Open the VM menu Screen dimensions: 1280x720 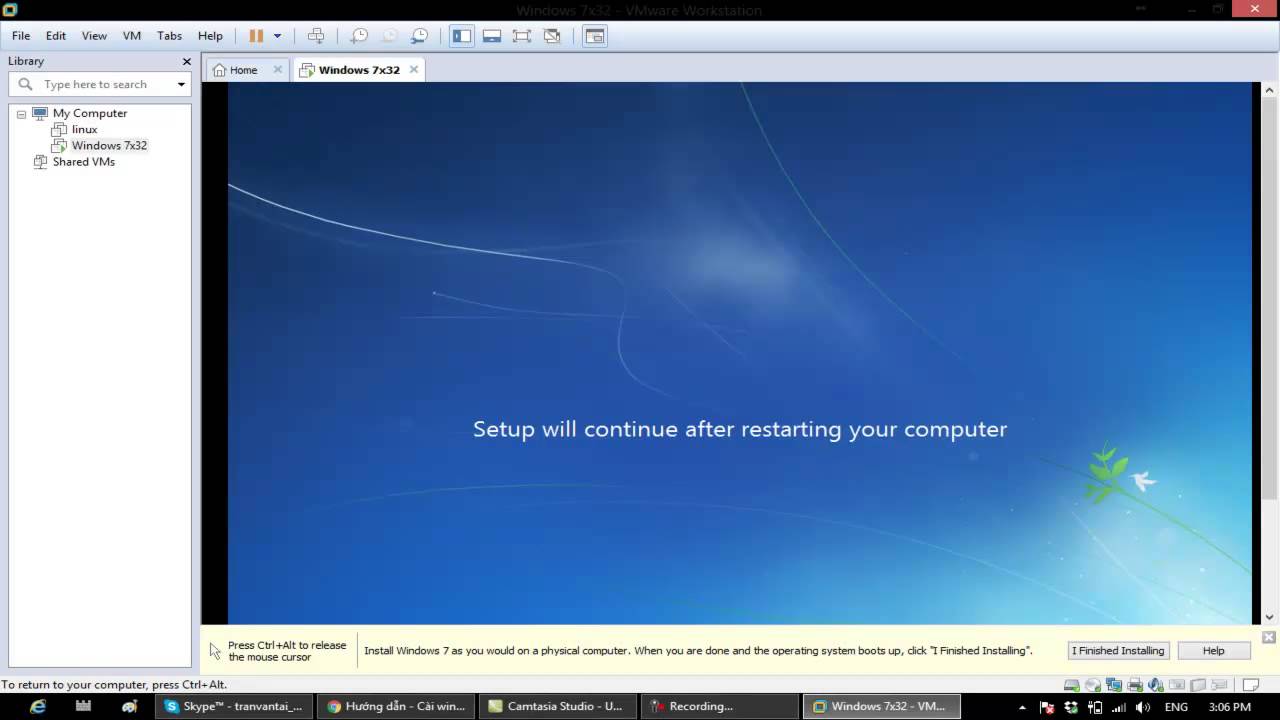tap(132, 36)
